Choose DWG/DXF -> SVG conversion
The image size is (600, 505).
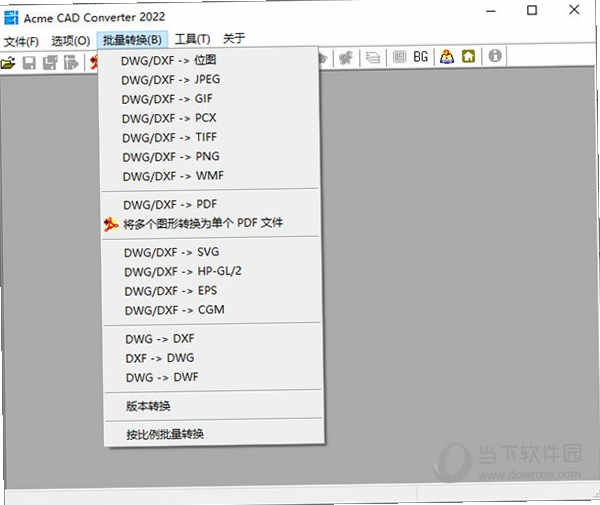[211, 252]
